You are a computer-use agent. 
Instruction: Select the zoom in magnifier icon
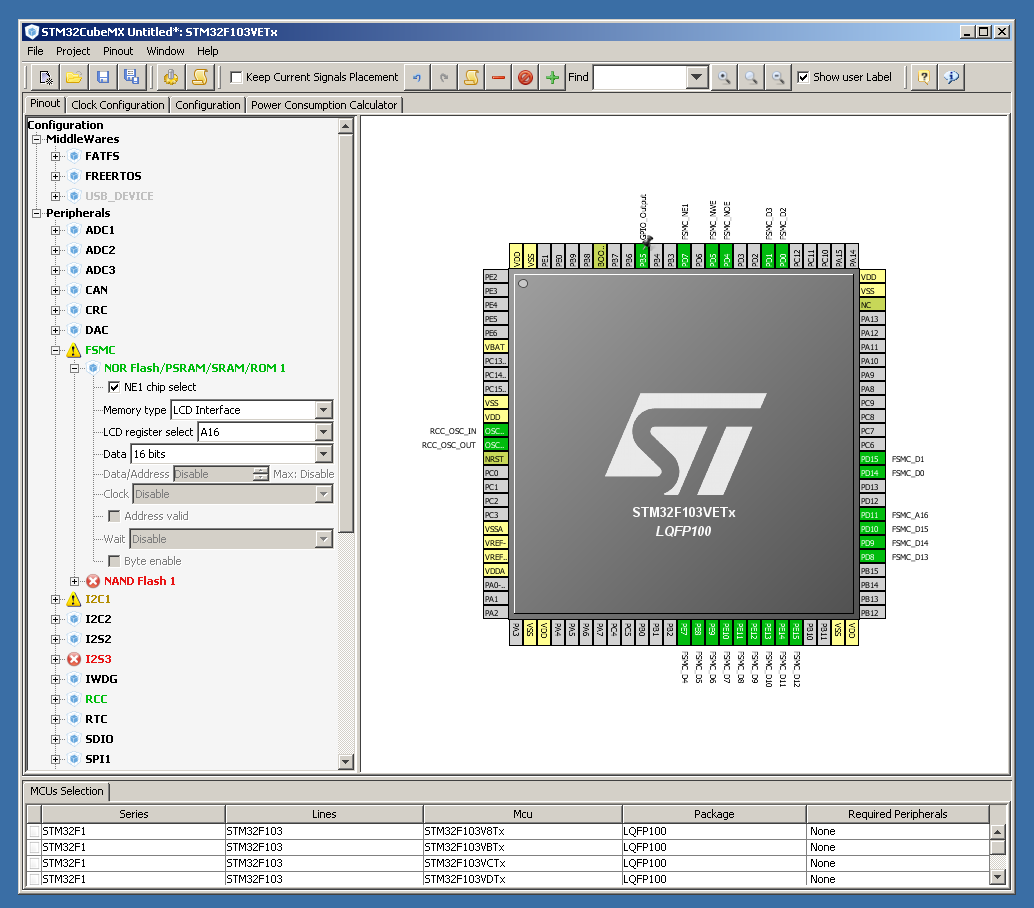[x=724, y=77]
